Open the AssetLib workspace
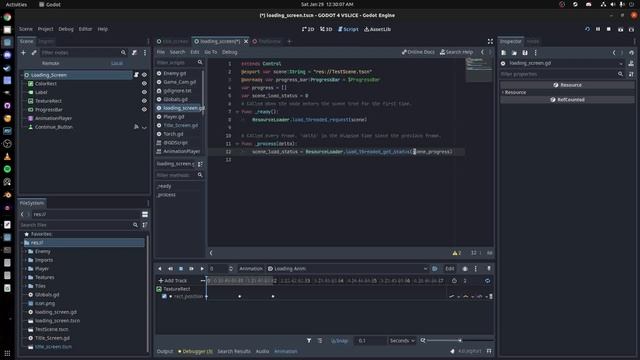 tap(378, 29)
